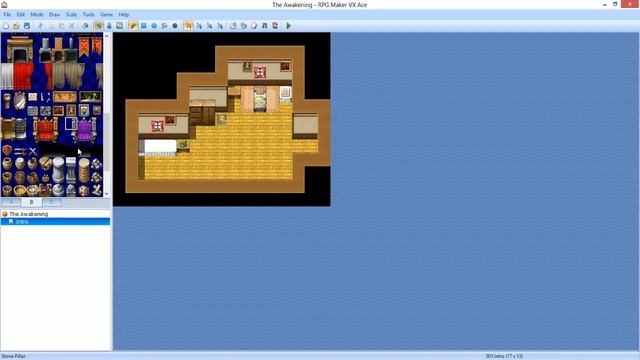Image resolution: width=640 pixels, height=360 pixels.
Task: Click tileset palette scrollbar down arrow
Action: pos(107,194)
